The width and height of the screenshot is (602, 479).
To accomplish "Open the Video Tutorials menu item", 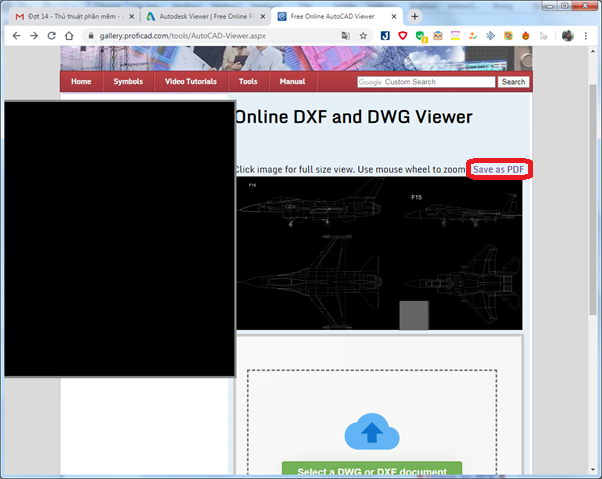I will coord(190,81).
